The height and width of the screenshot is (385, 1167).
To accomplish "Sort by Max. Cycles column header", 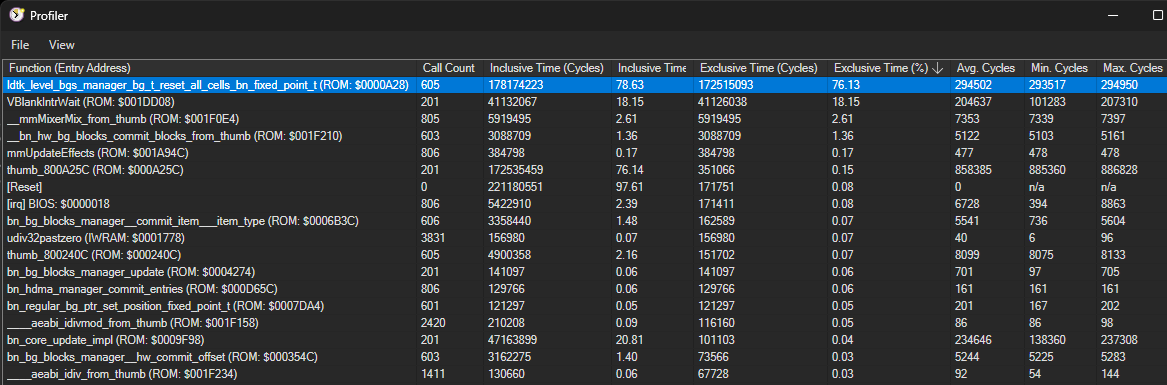I will point(1131,68).
